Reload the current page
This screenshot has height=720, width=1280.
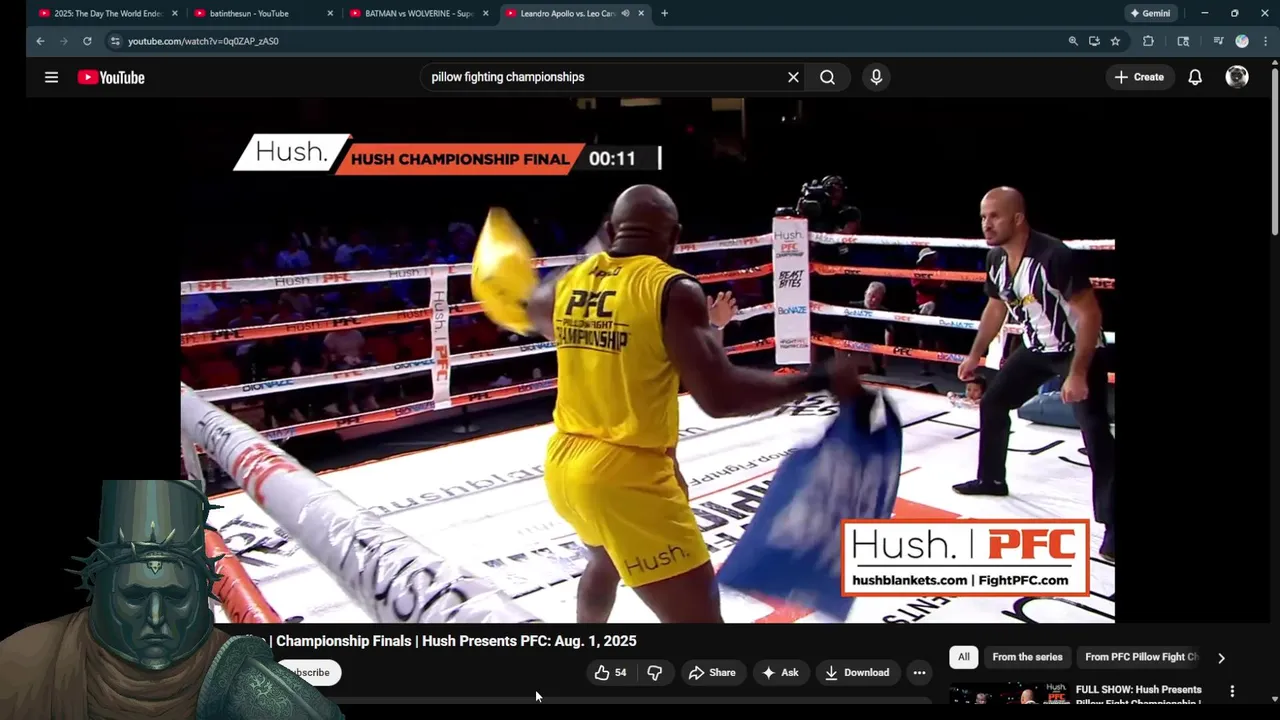coord(87,41)
